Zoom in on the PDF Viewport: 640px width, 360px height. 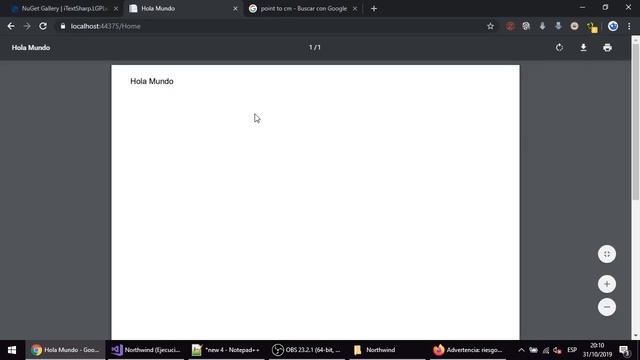607,284
